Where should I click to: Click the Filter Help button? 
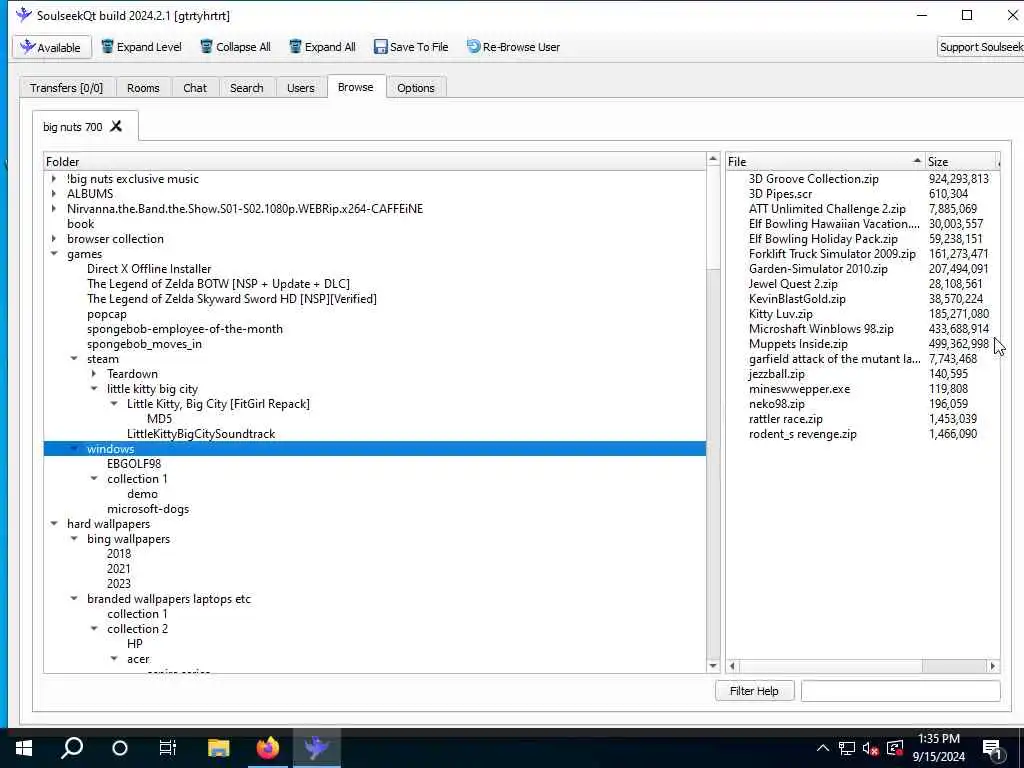coord(754,691)
